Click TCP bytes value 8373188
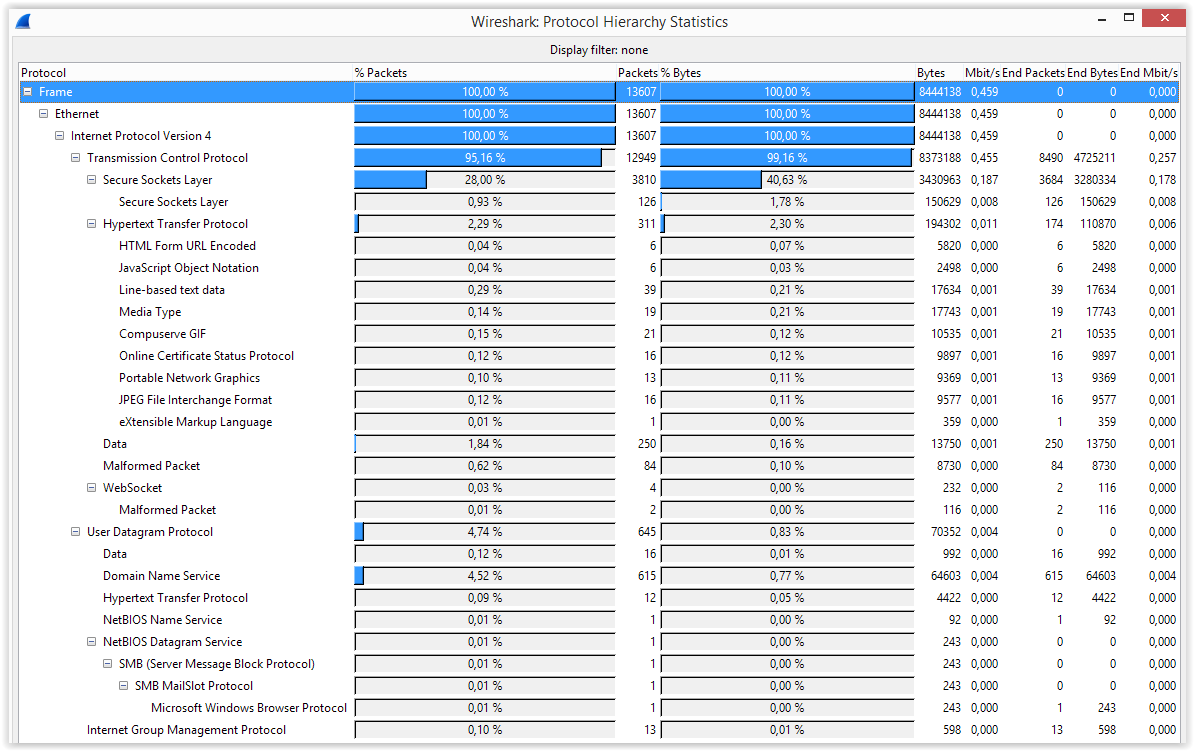Viewport: 1194px width, 751px height. coord(940,158)
